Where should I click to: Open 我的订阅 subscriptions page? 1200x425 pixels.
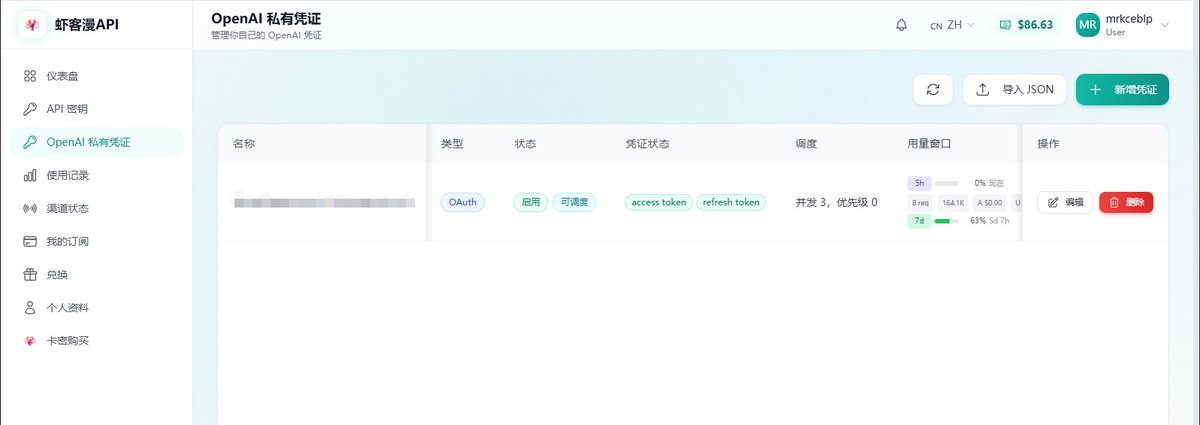tap(96, 241)
